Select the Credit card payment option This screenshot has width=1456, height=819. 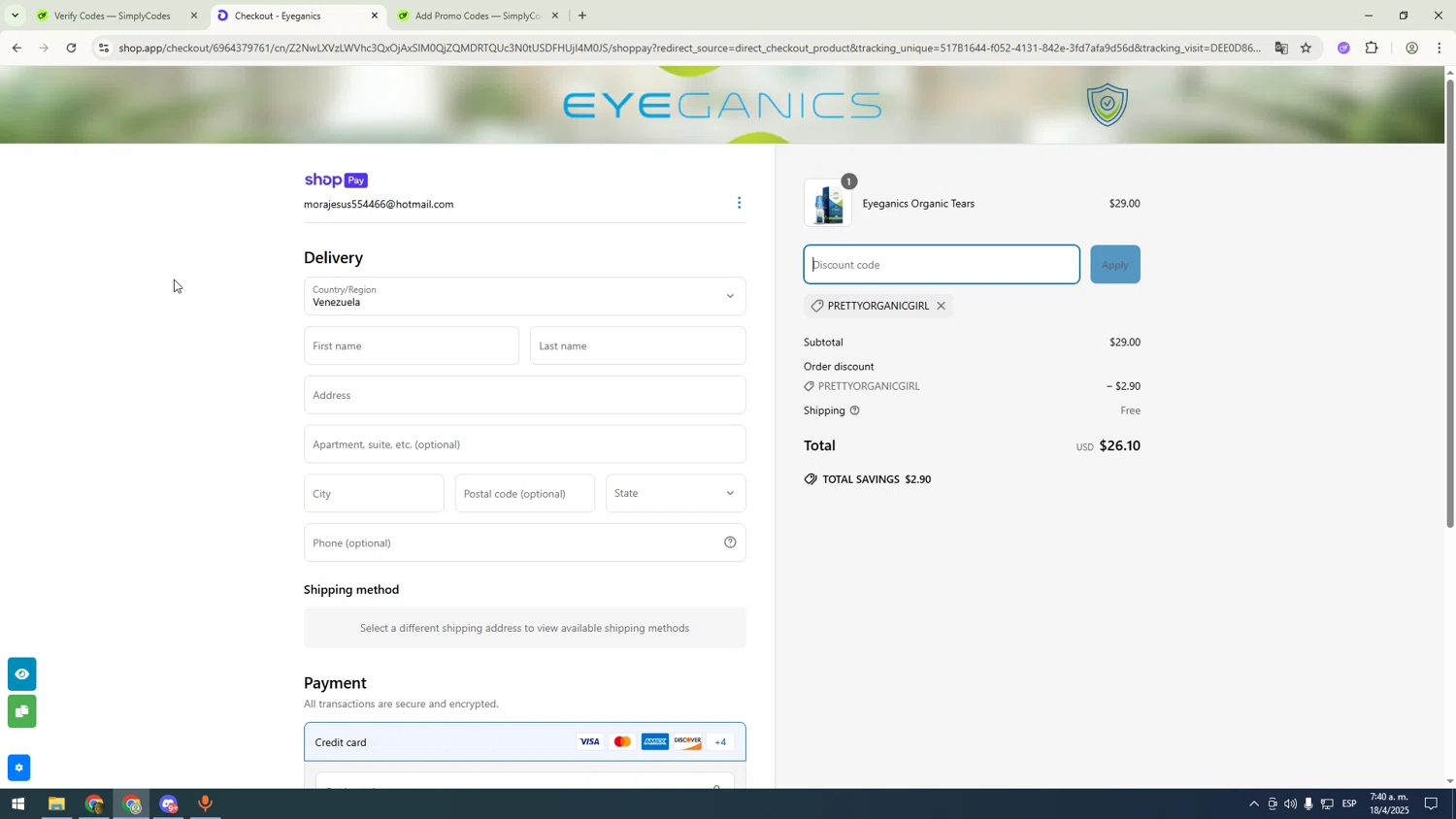(x=525, y=741)
